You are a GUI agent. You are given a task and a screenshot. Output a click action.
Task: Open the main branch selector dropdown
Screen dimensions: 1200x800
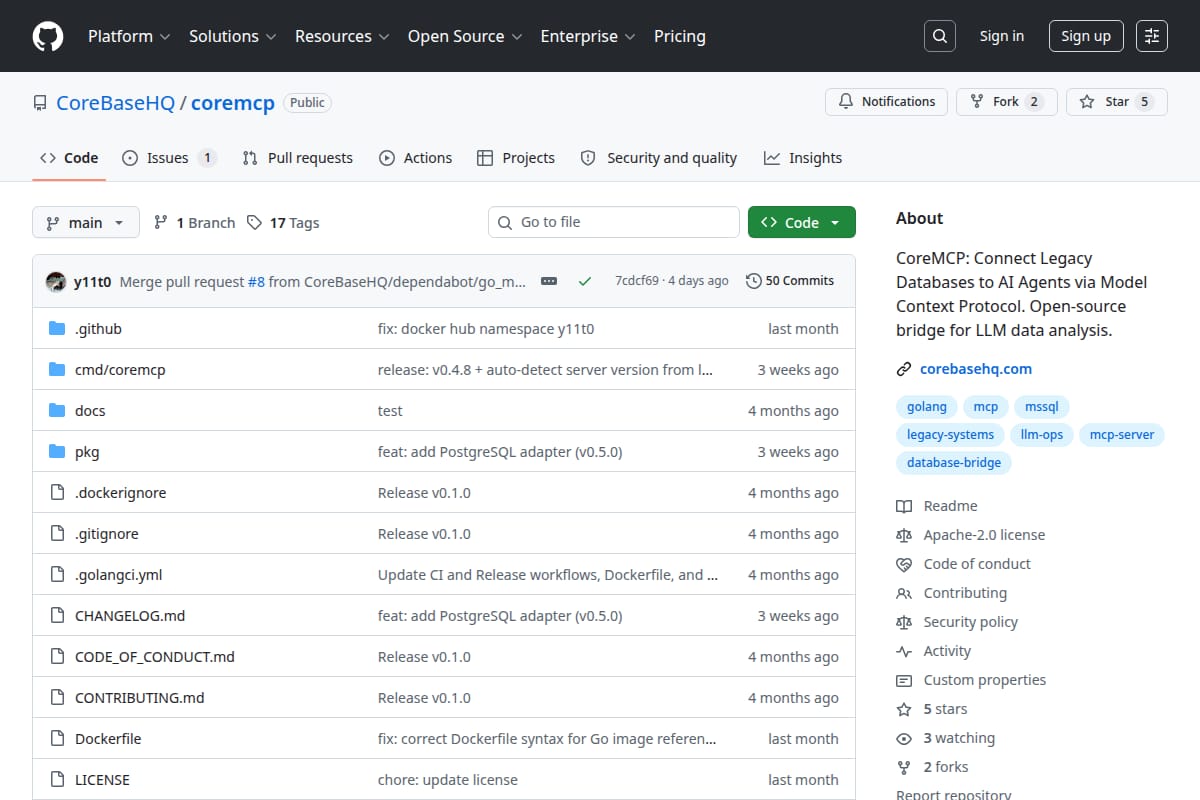[85, 222]
